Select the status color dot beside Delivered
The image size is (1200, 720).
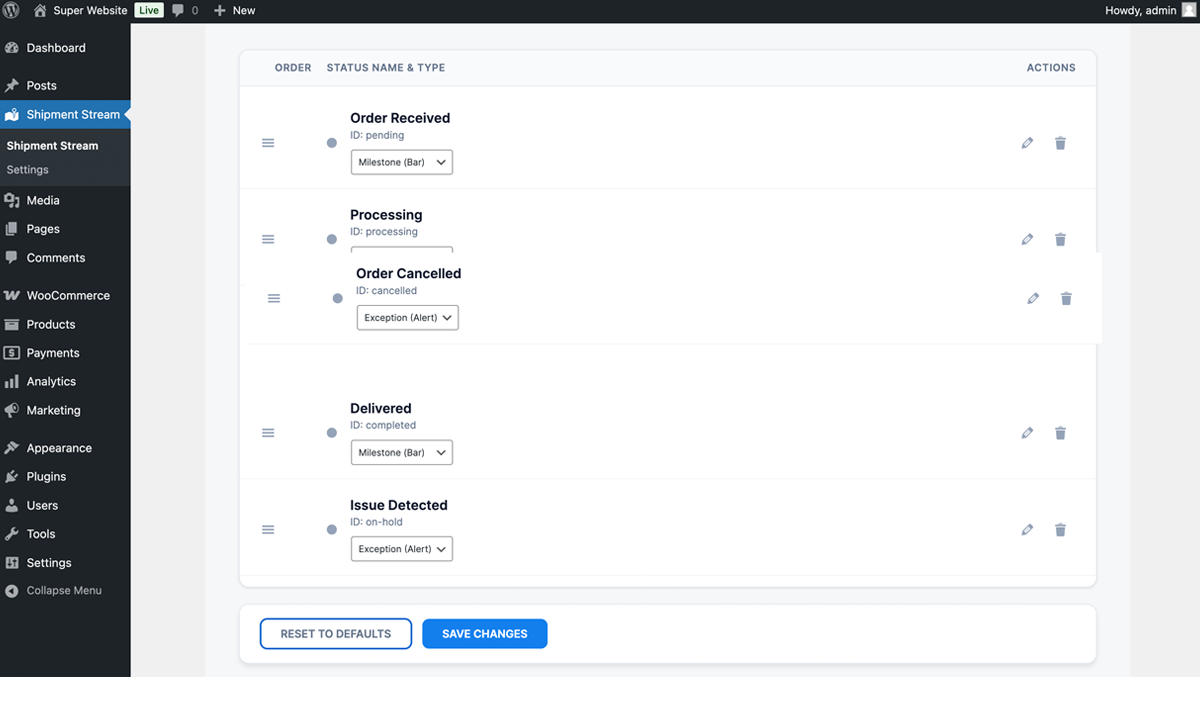[331, 432]
